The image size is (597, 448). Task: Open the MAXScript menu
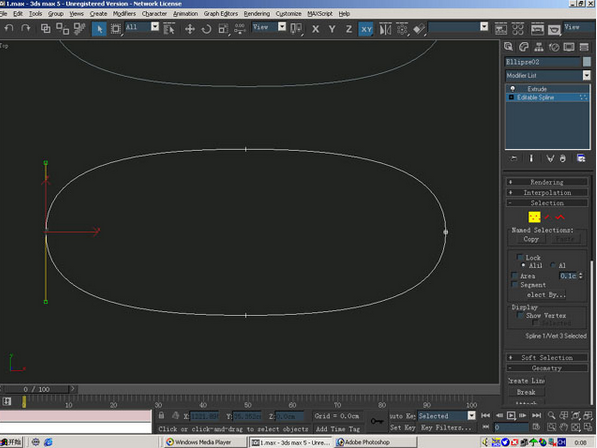click(320, 14)
